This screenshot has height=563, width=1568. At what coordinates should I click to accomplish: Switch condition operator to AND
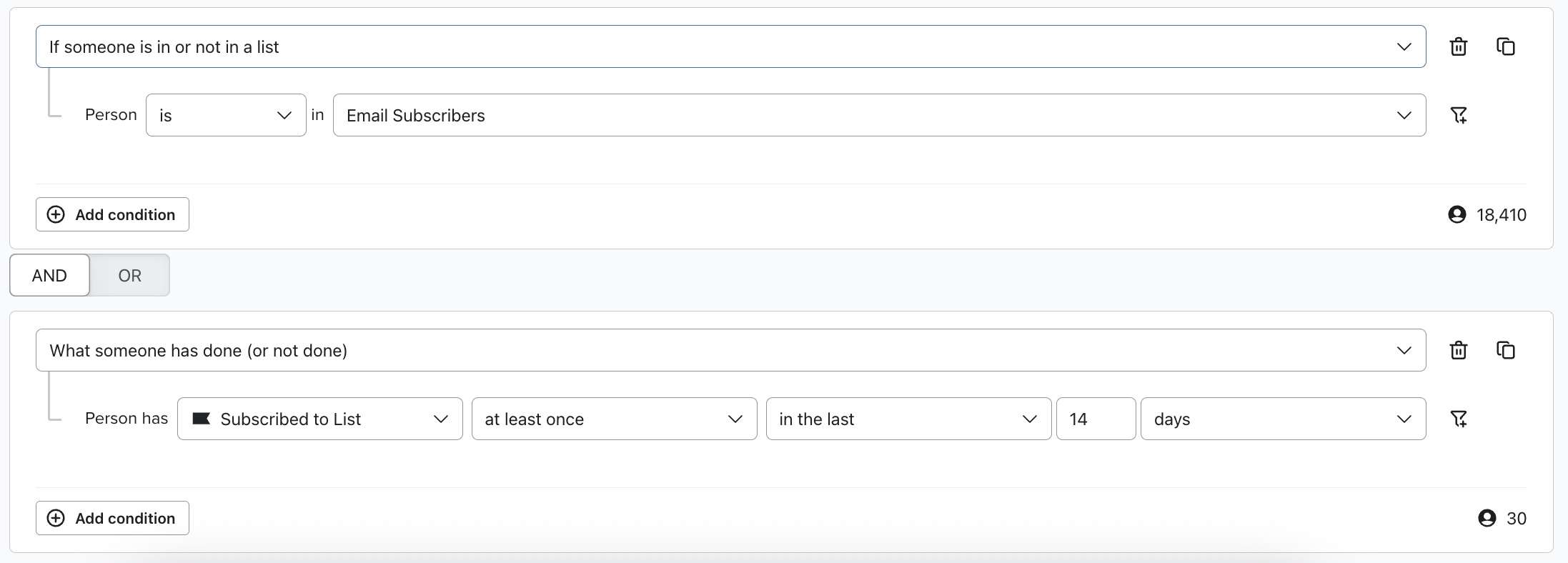coord(49,275)
